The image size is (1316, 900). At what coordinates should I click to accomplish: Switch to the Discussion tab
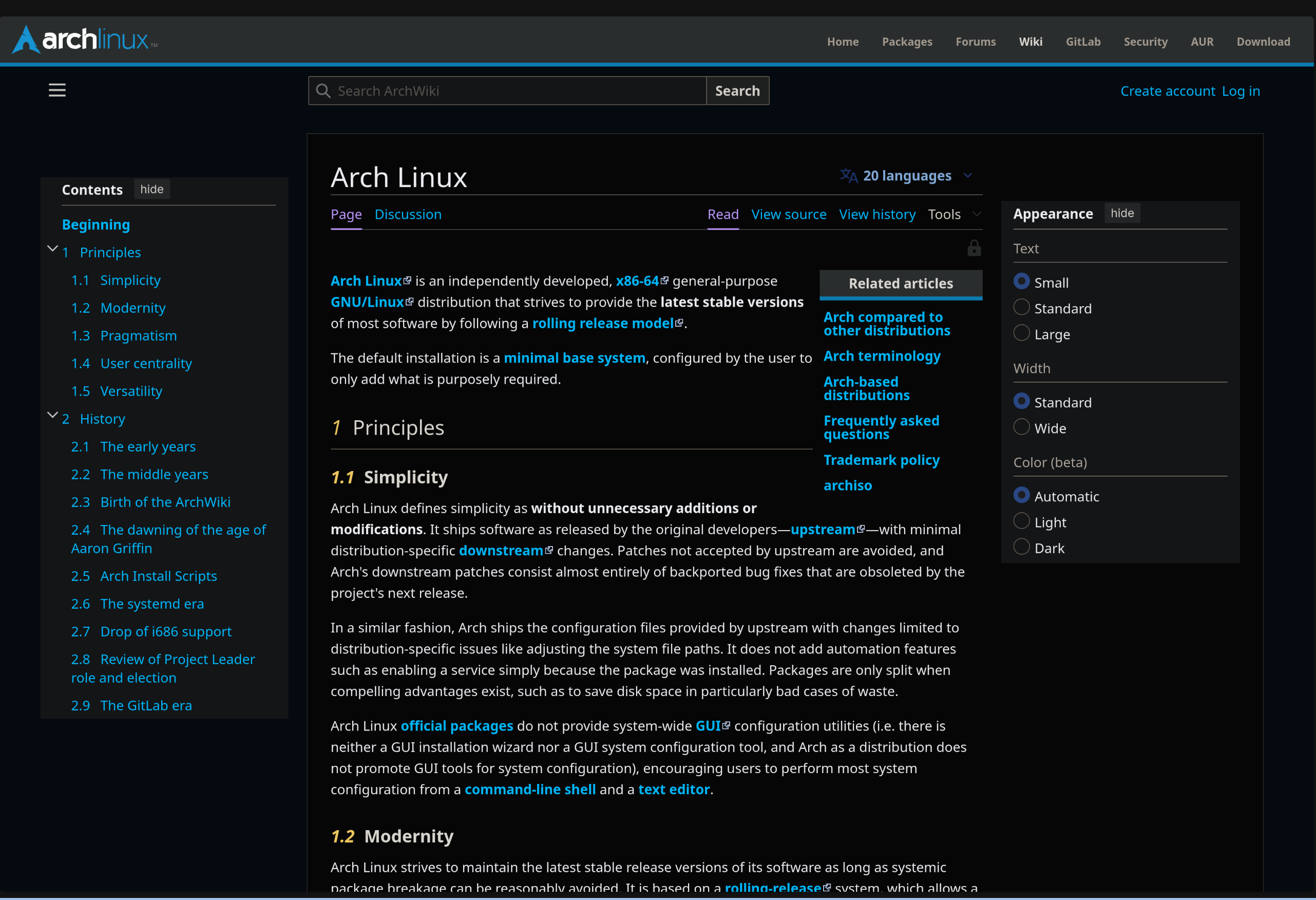[x=408, y=215]
